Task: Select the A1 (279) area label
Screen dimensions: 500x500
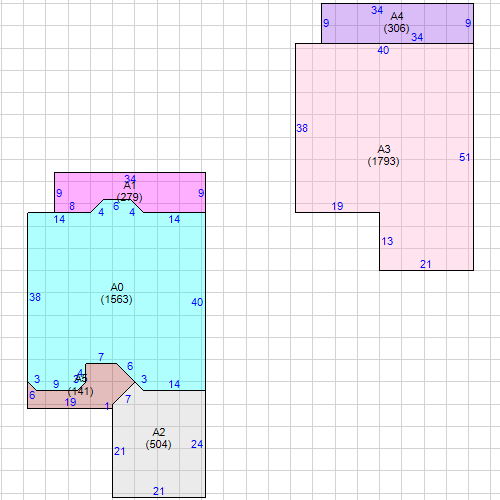Action: click(130, 191)
